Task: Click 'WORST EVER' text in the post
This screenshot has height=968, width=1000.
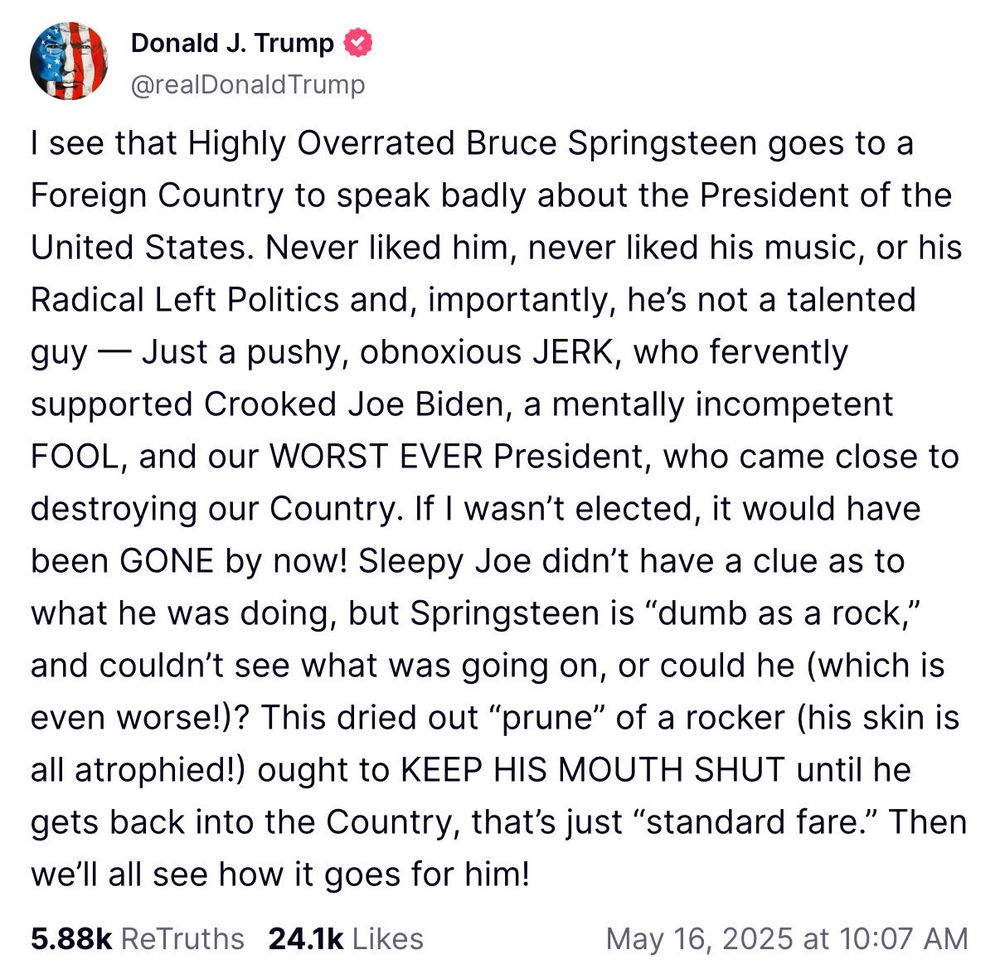Action: pyautogui.click(x=376, y=456)
